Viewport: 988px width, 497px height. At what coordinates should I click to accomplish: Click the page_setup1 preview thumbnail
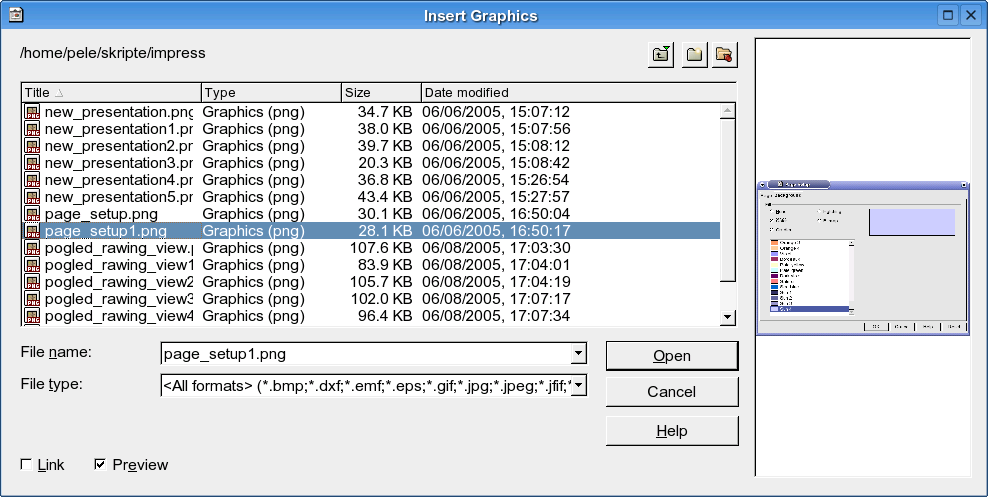click(863, 258)
